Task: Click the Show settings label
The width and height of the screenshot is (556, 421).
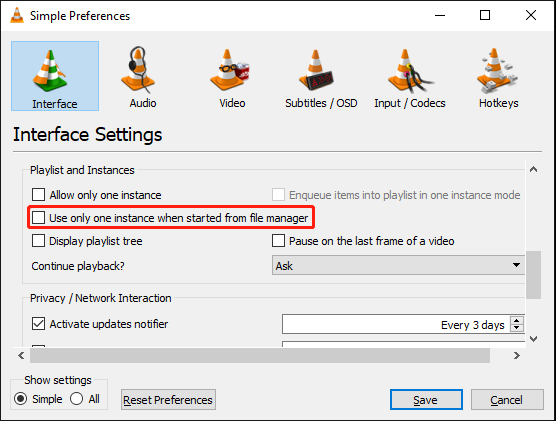Action: pos(58,380)
